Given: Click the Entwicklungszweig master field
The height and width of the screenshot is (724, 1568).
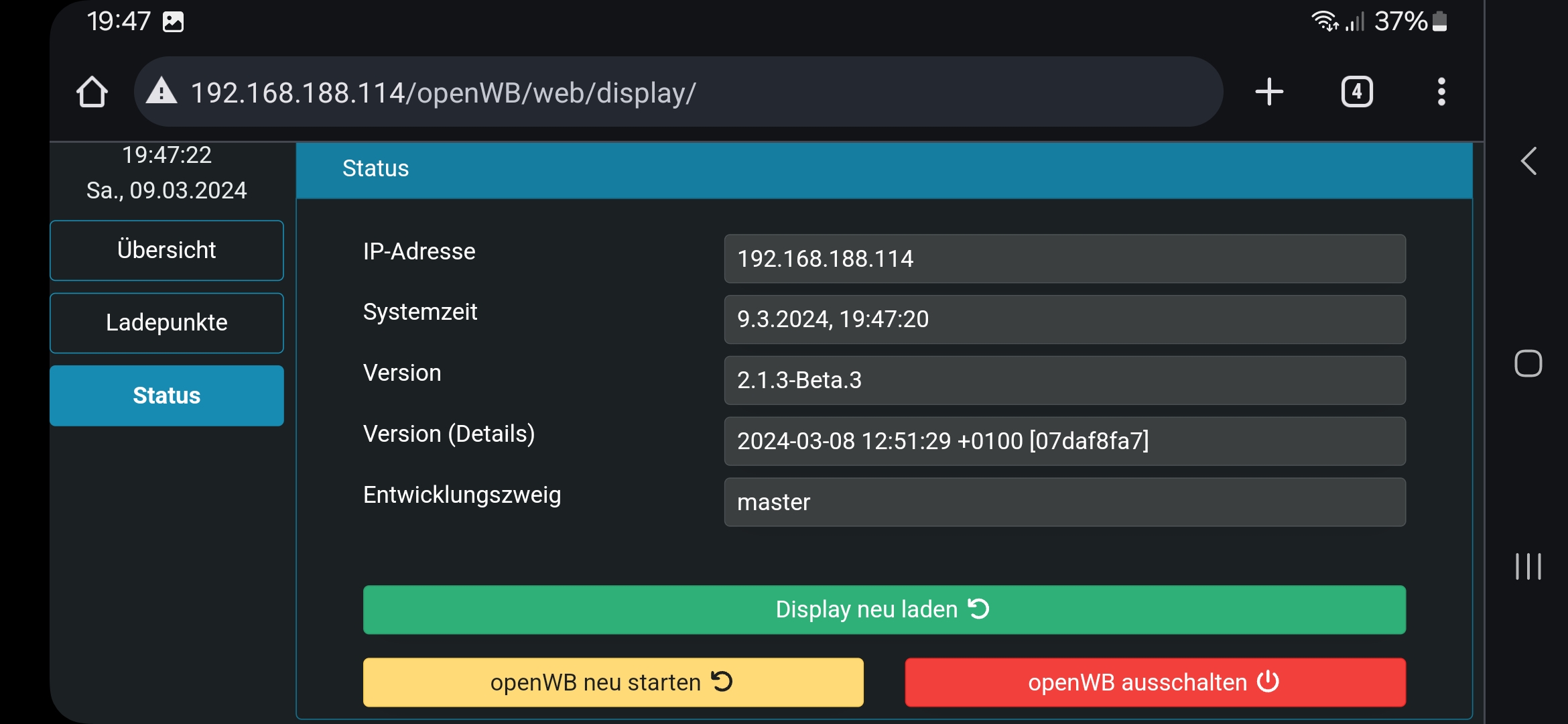Looking at the screenshot, I should [x=1064, y=501].
